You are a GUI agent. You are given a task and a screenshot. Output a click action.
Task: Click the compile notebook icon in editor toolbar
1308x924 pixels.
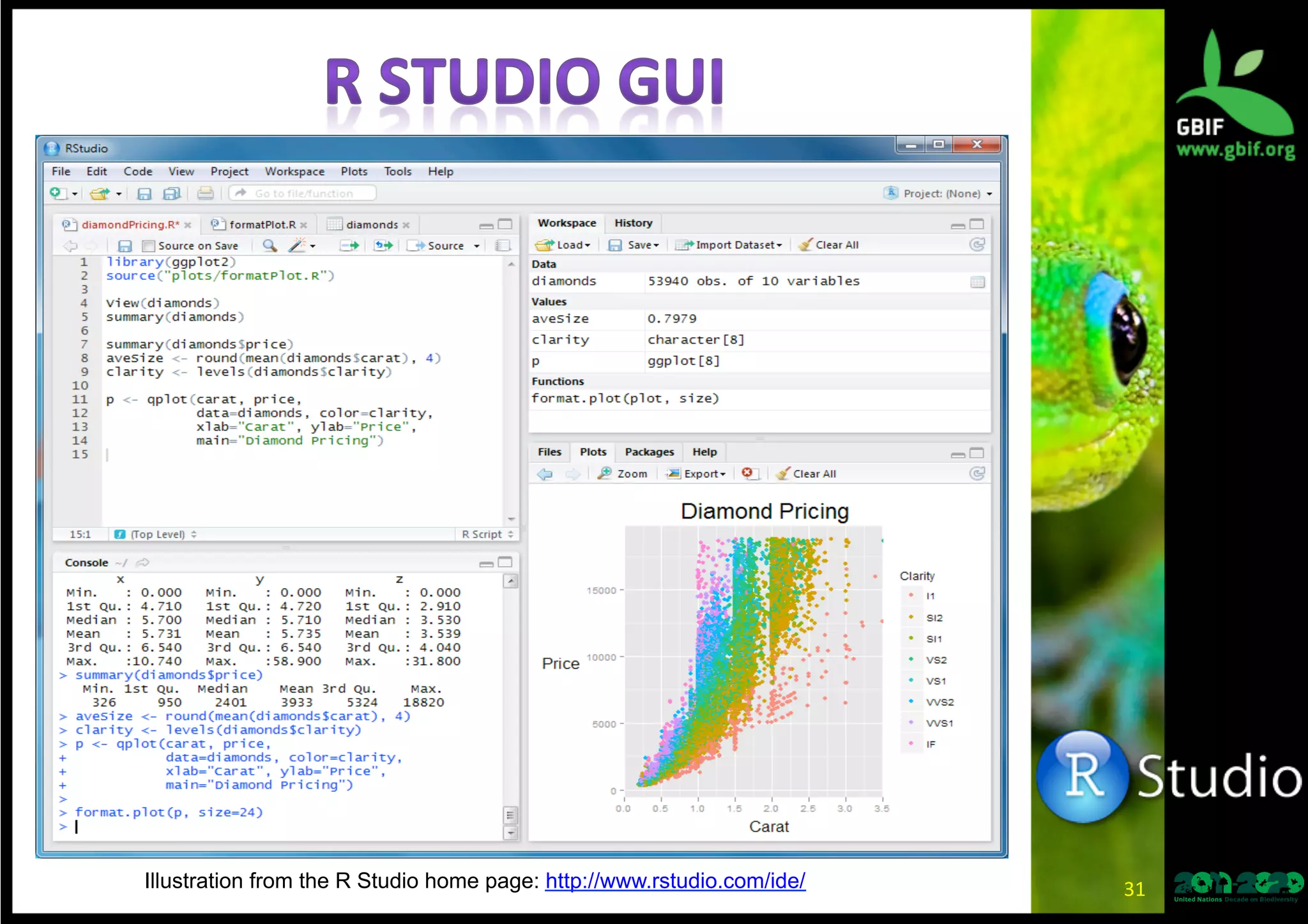tap(503, 245)
